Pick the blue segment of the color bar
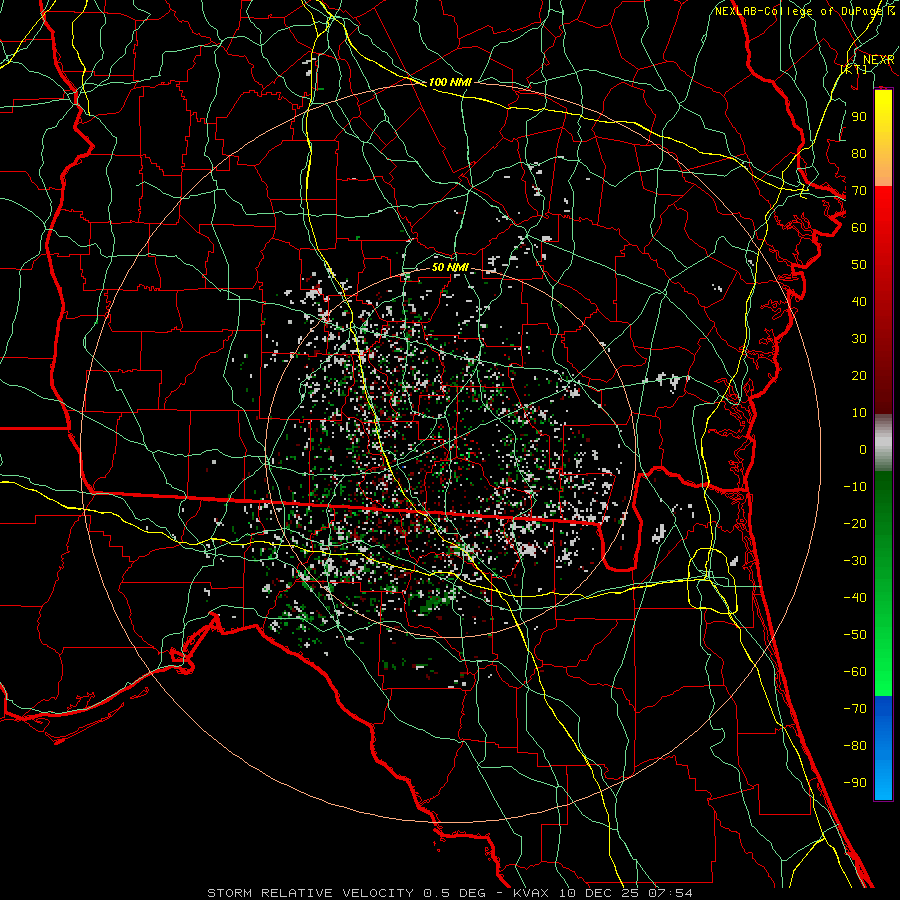 pyautogui.click(x=883, y=747)
